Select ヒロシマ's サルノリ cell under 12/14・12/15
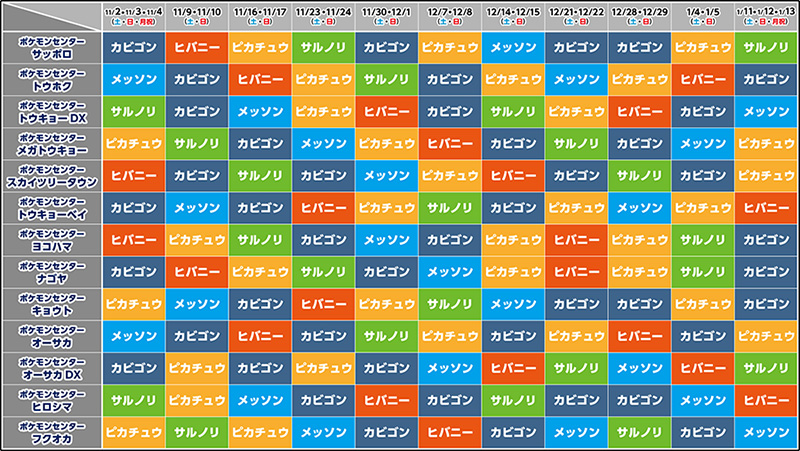This screenshot has height=451, width=800. [513, 400]
